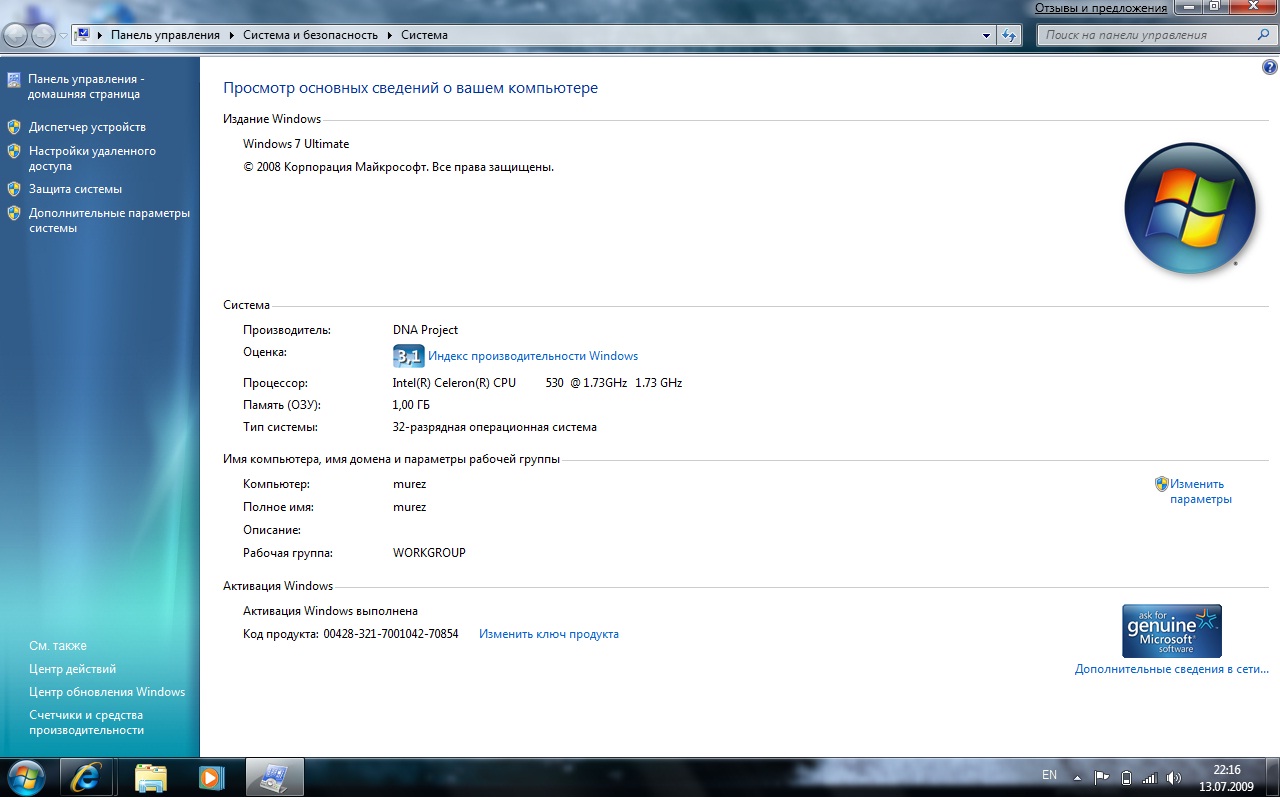Select Система и безопасность in breadcrumb path

[310, 35]
